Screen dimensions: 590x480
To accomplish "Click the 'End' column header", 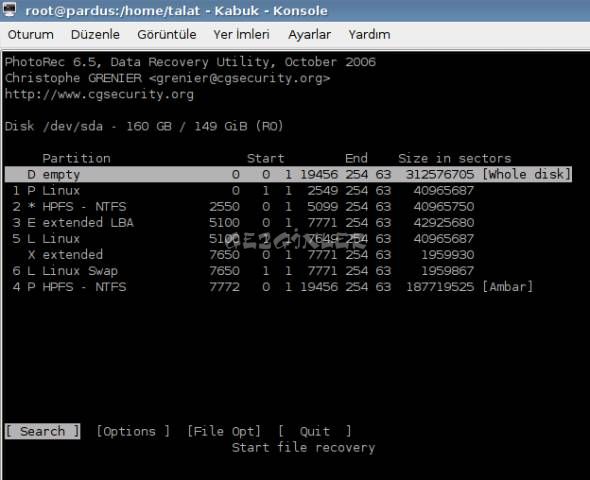I will [356, 158].
